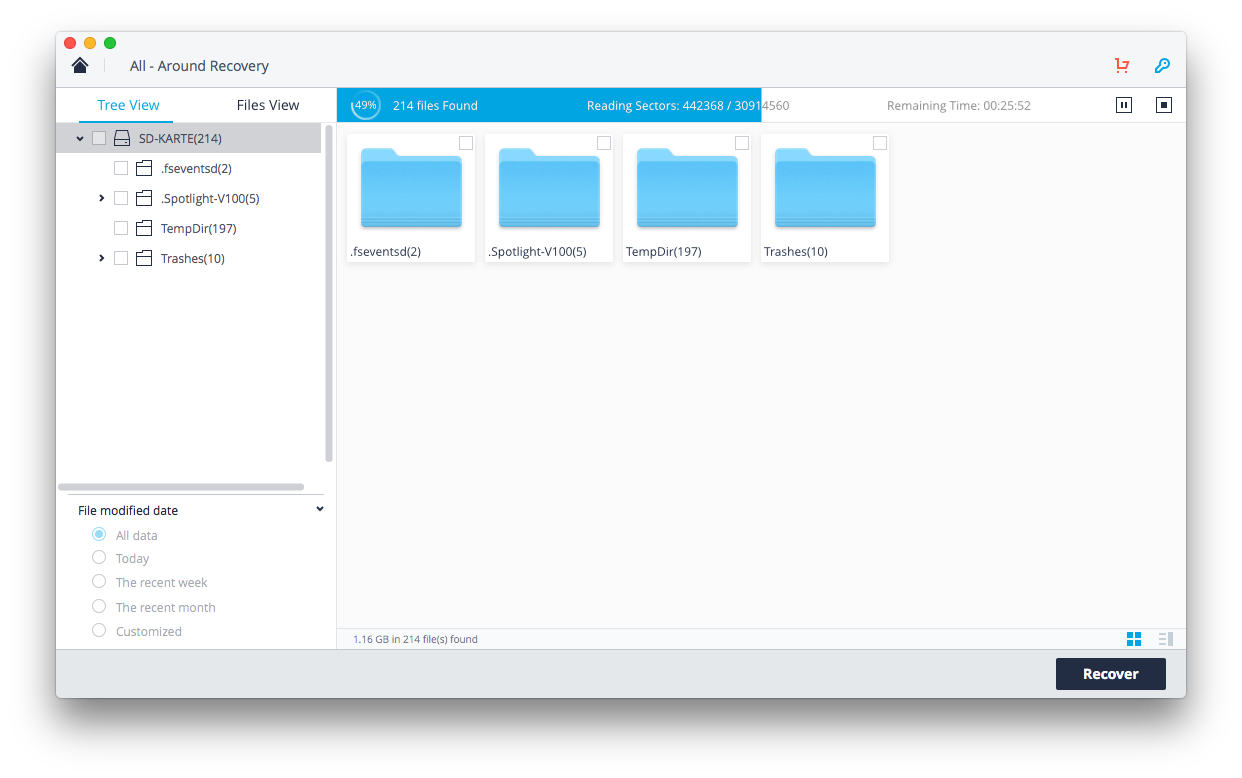The image size is (1242, 778).
Task: Check the TempDir(197) tree checkbox
Action: (x=121, y=228)
